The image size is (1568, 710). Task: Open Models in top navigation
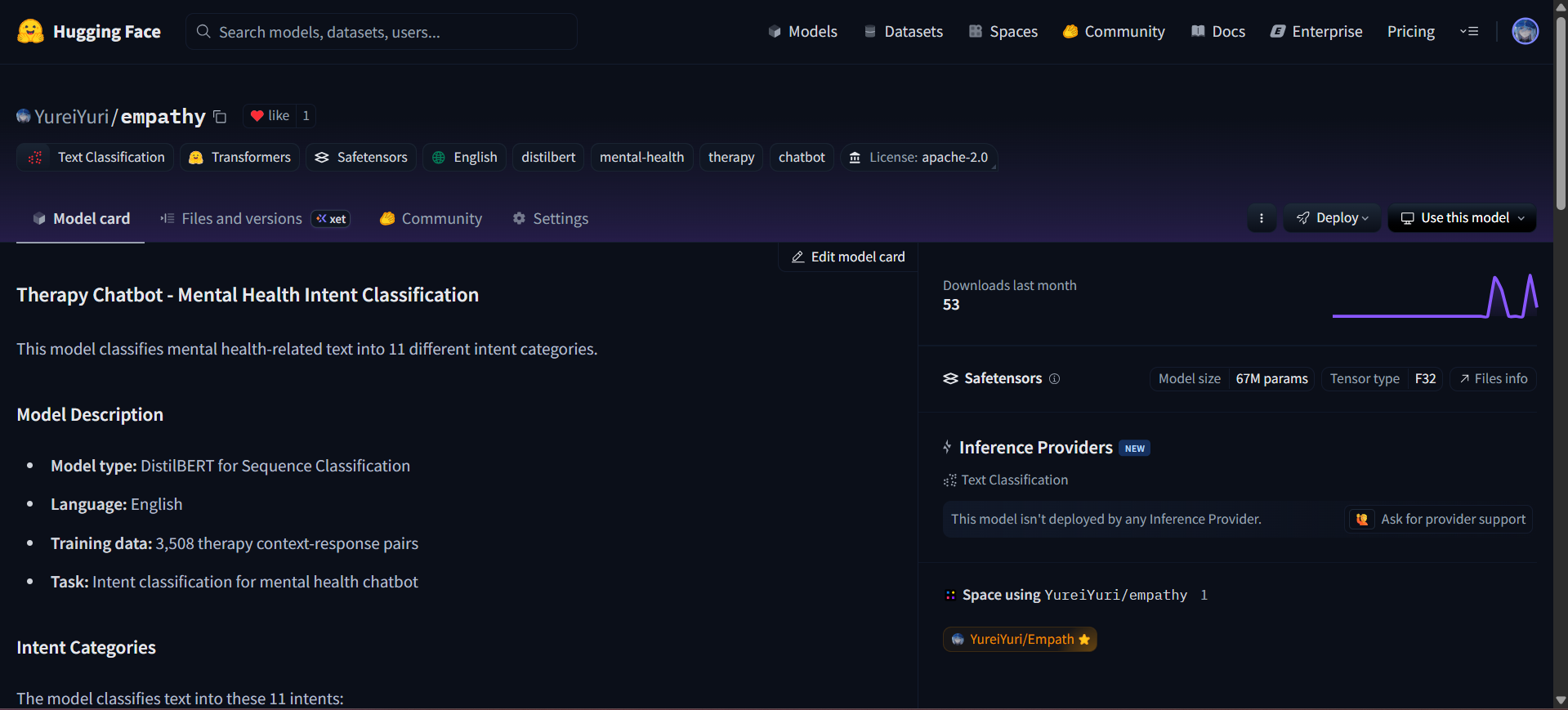click(x=802, y=32)
